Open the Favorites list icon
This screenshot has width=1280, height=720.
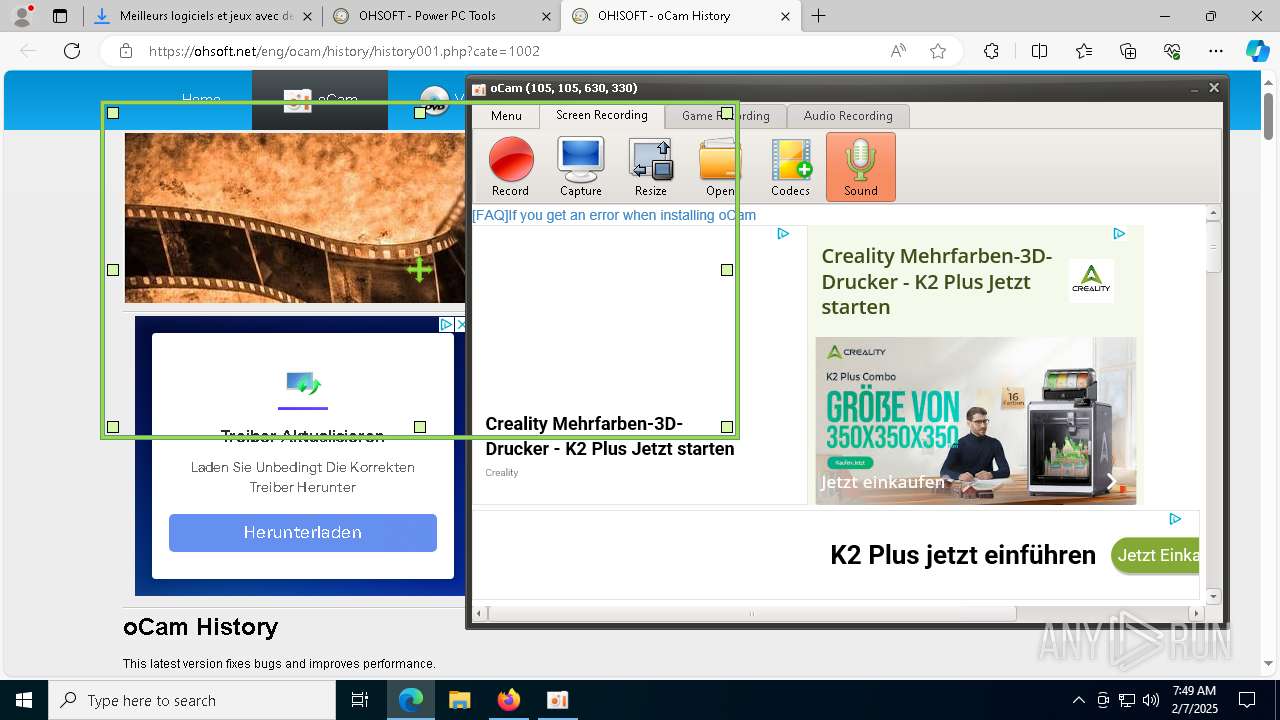tap(1084, 51)
